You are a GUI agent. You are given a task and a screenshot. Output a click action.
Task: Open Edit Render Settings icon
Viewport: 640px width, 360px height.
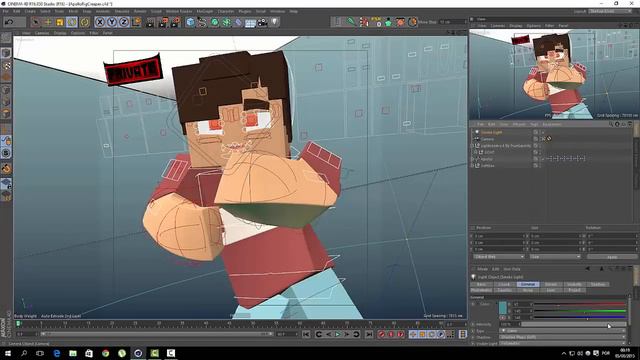tap(176, 22)
